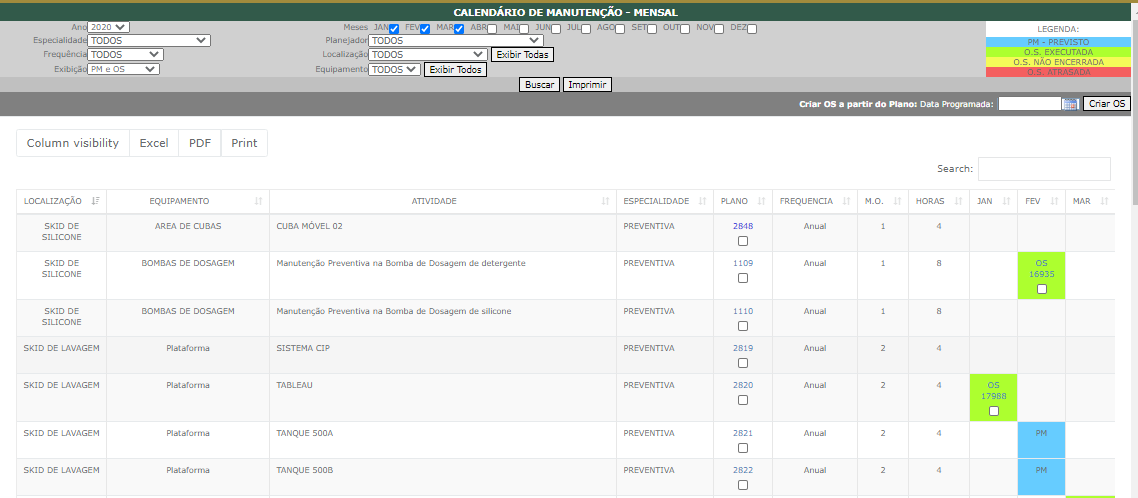Sort by Horas column arrows
Screen dimensions: 1138x498
pyautogui.click(x=957, y=201)
